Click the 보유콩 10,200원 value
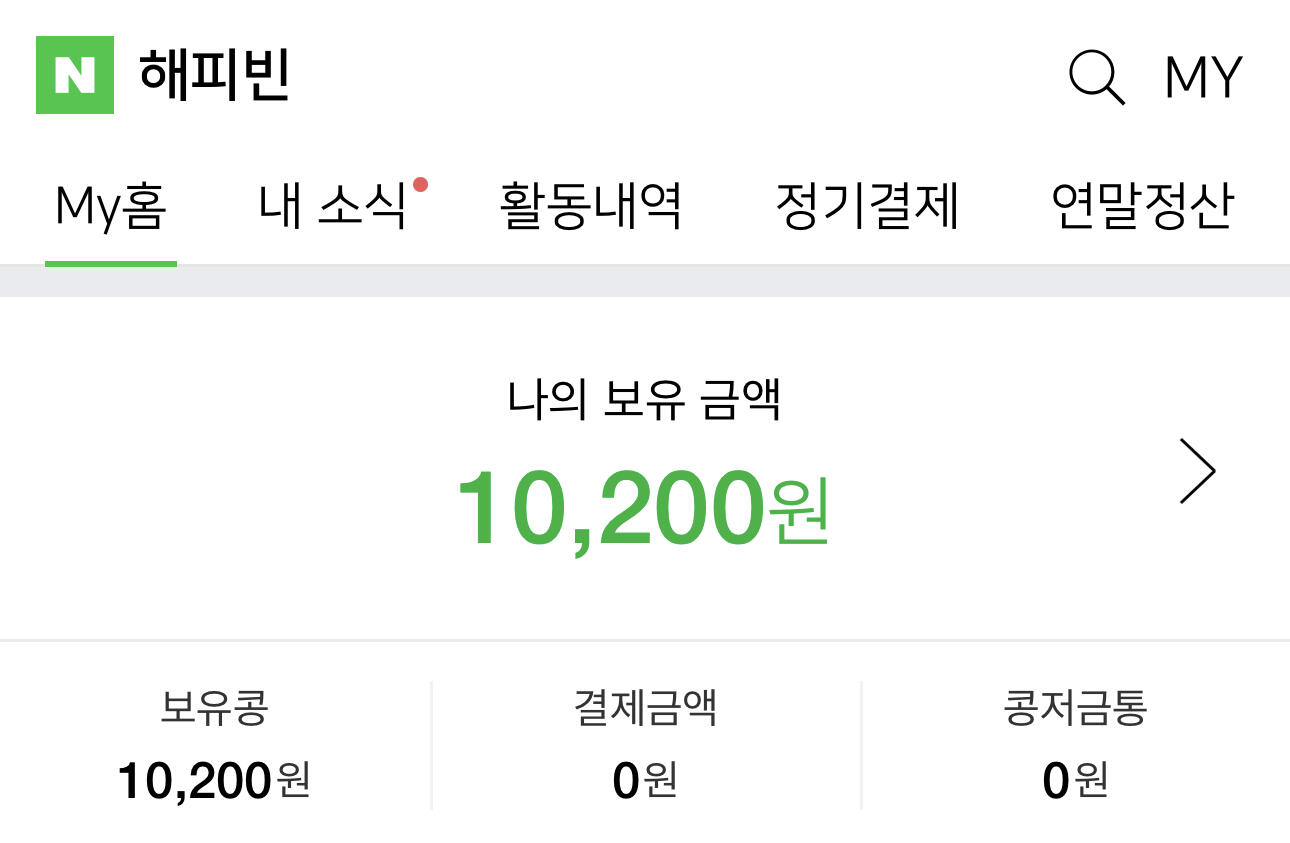The width and height of the screenshot is (1290, 843). 214,780
